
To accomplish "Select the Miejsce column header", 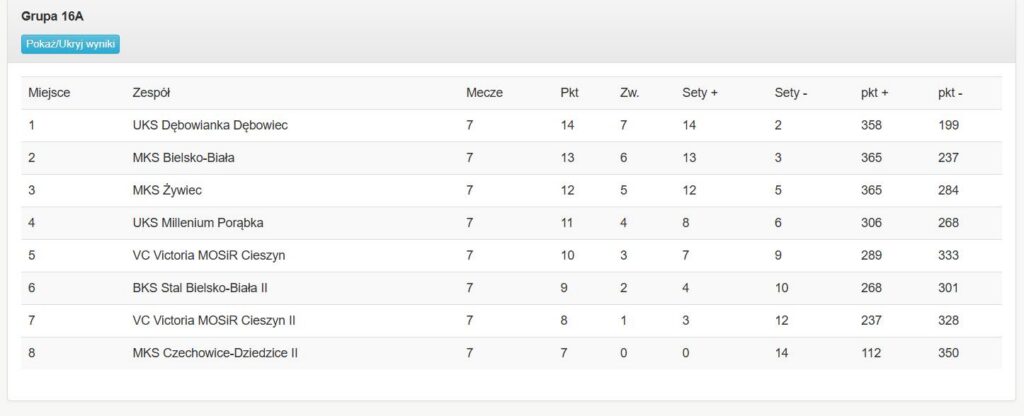I will (x=49, y=93).
